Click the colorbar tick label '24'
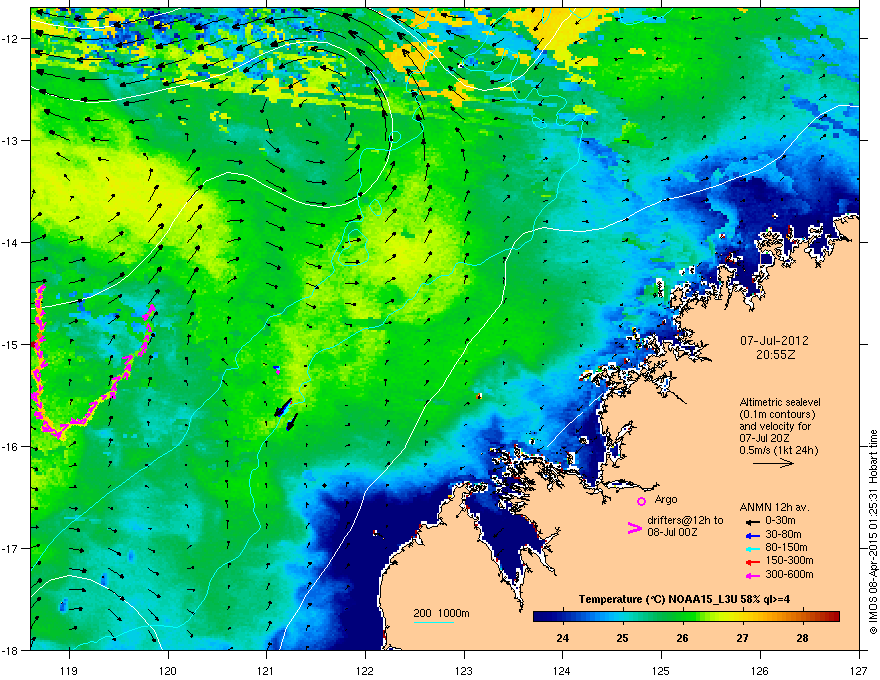Screen dimensions: 880x680 click(562, 638)
